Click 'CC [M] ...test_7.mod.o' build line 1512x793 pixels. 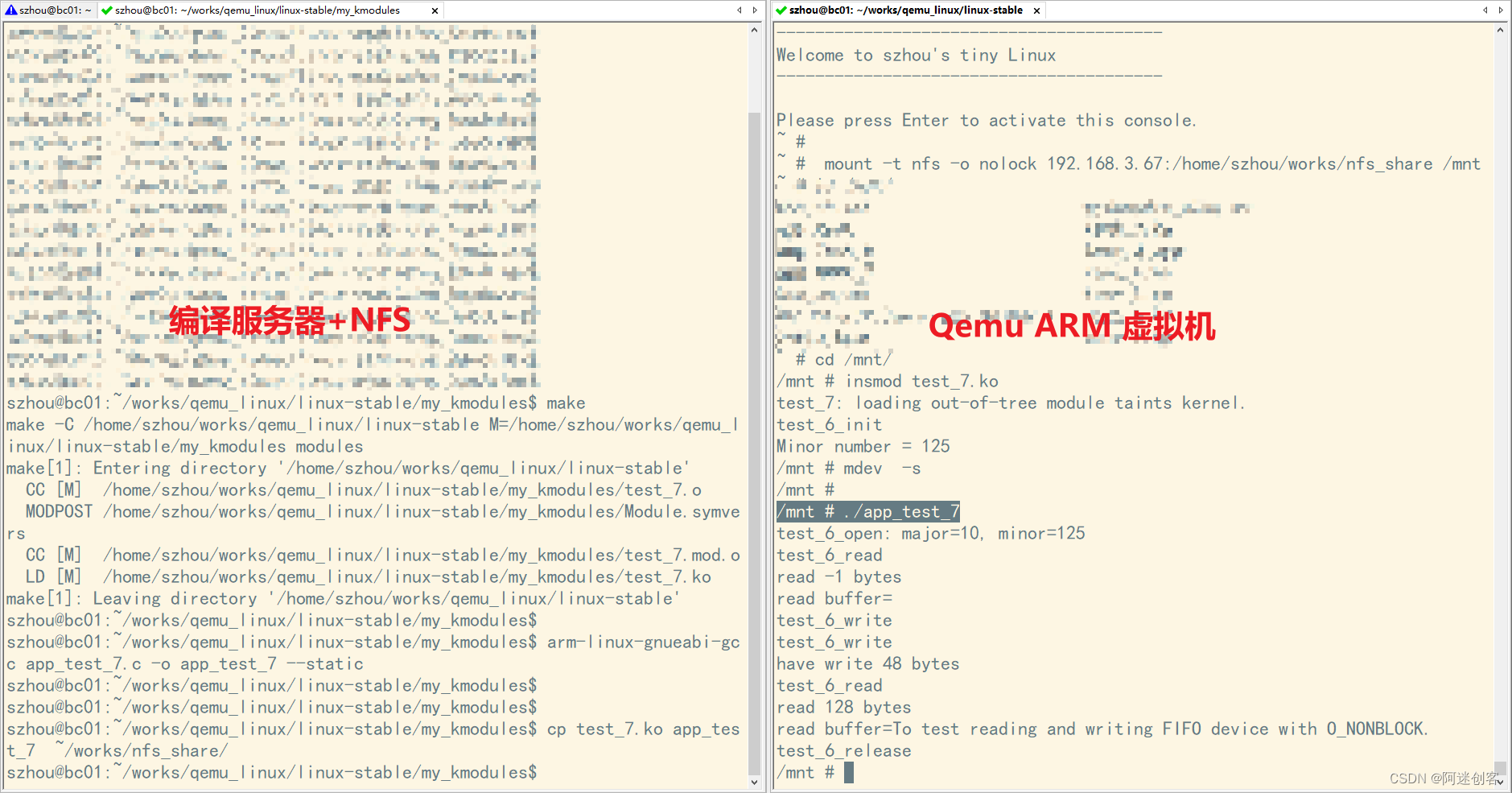pos(383,555)
